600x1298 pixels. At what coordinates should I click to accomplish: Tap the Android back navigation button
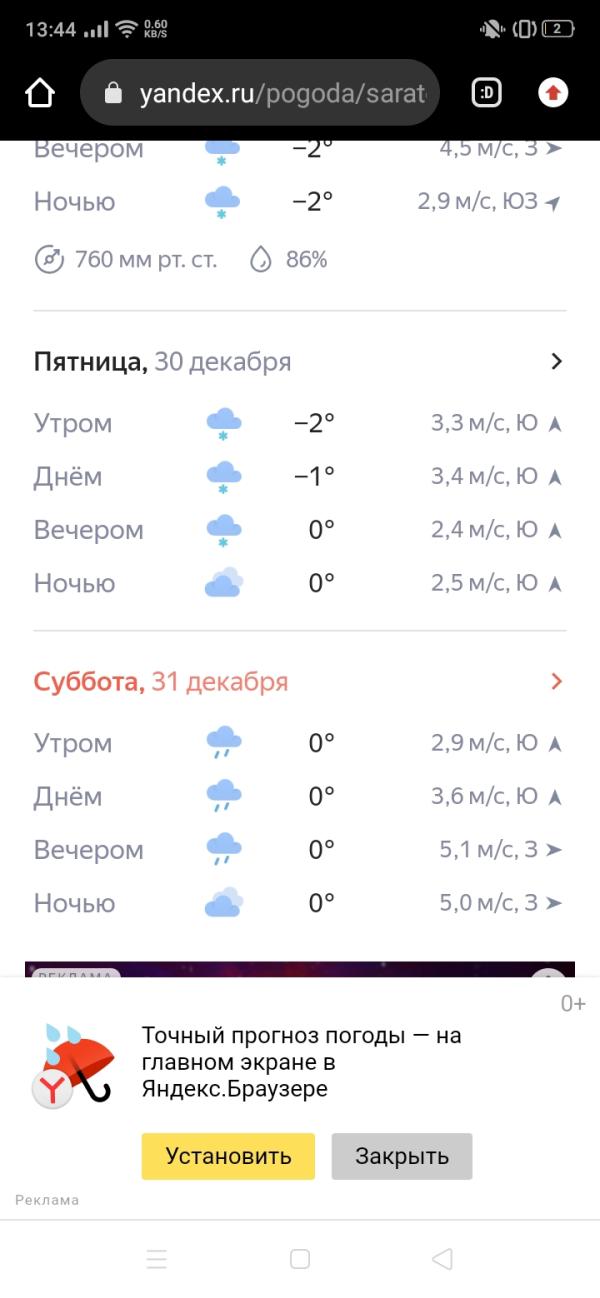coord(442,1259)
